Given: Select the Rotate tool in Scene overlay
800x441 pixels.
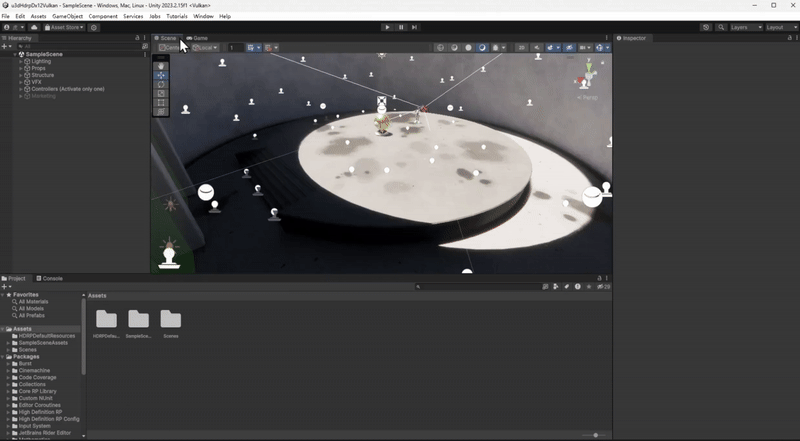Looking at the screenshot, I should 161,84.
